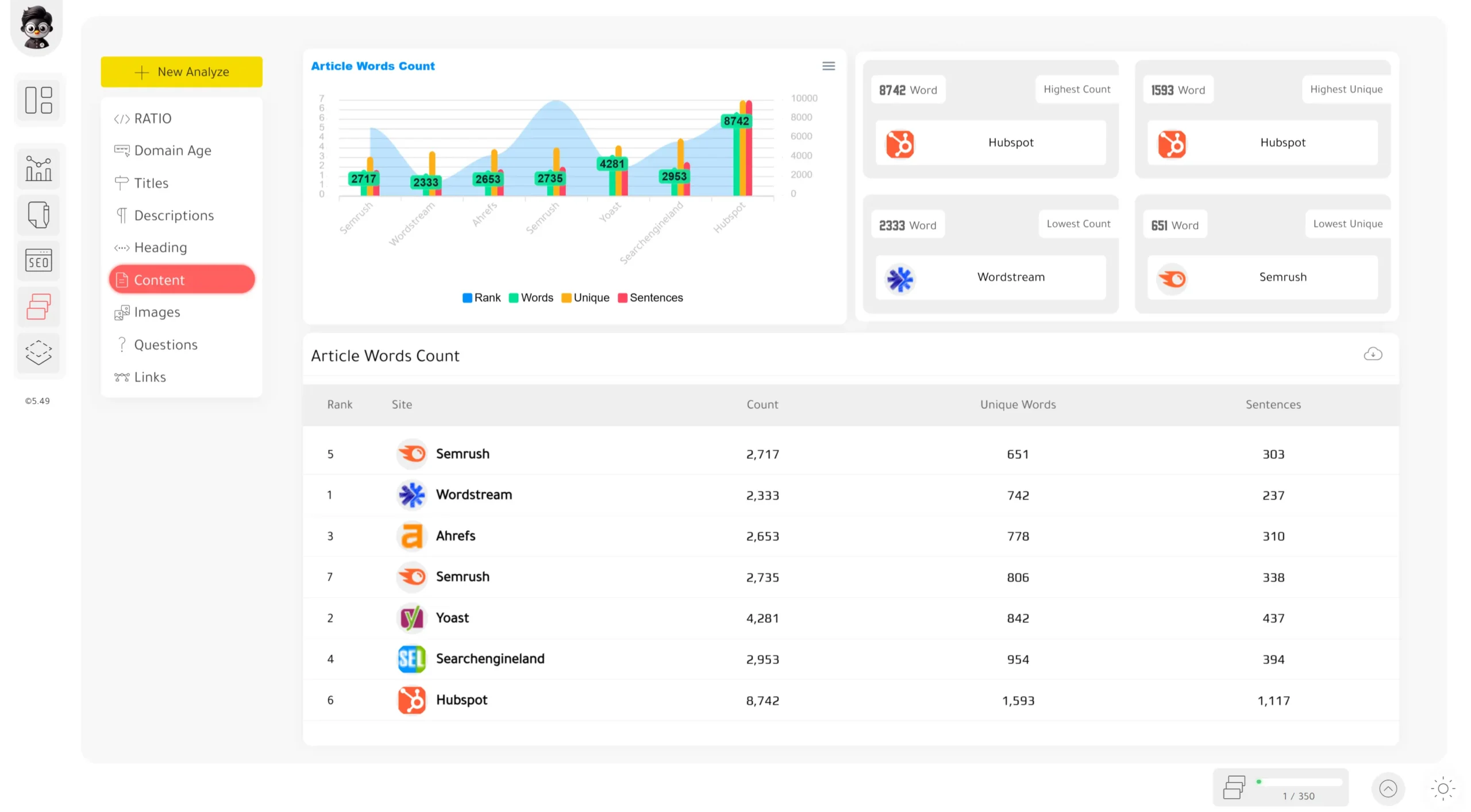The height and width of the screenshot is (812, 1471).
Task: Click the 651 Word badge
Action: (x=1175, y=225)
